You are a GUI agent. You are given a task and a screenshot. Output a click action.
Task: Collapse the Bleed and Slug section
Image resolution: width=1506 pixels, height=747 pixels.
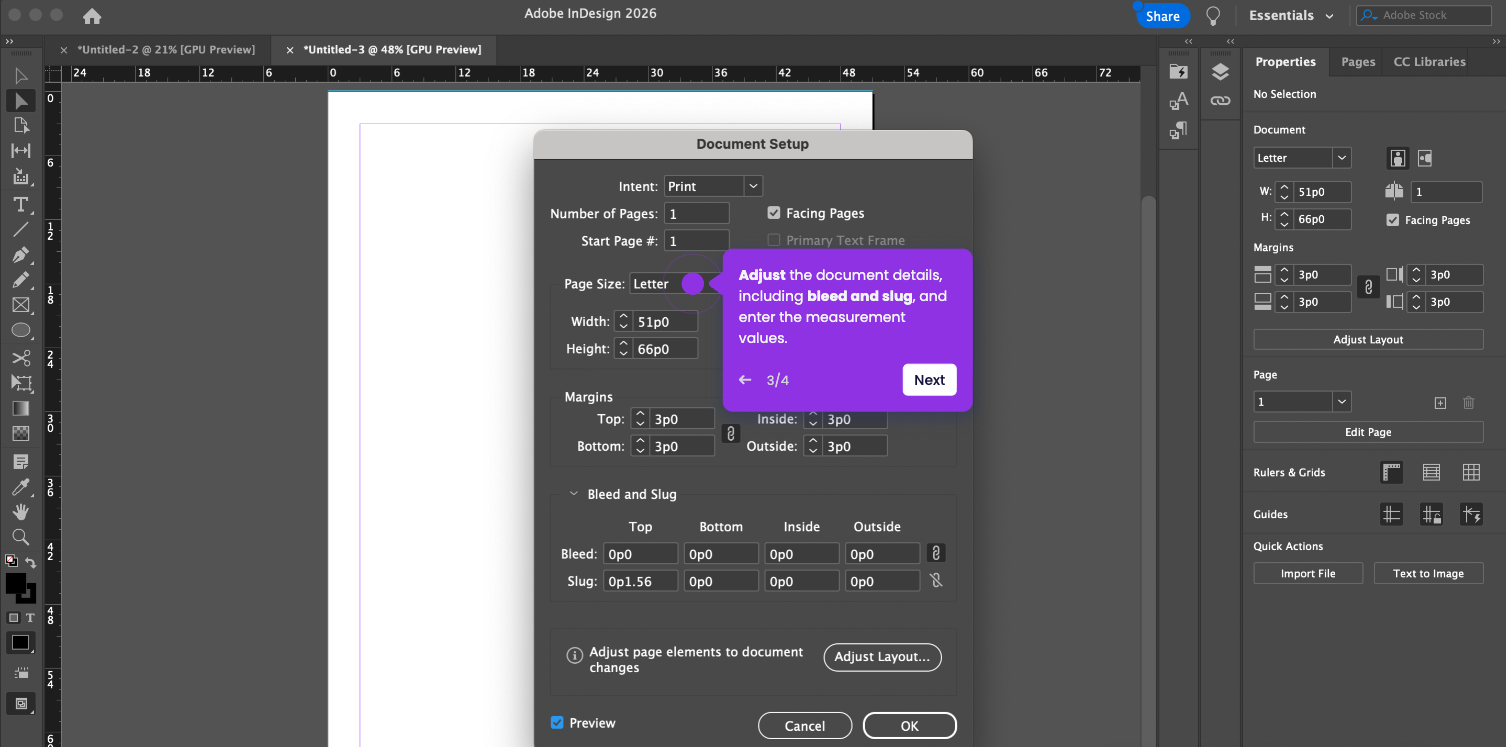(x=574, y=494)
